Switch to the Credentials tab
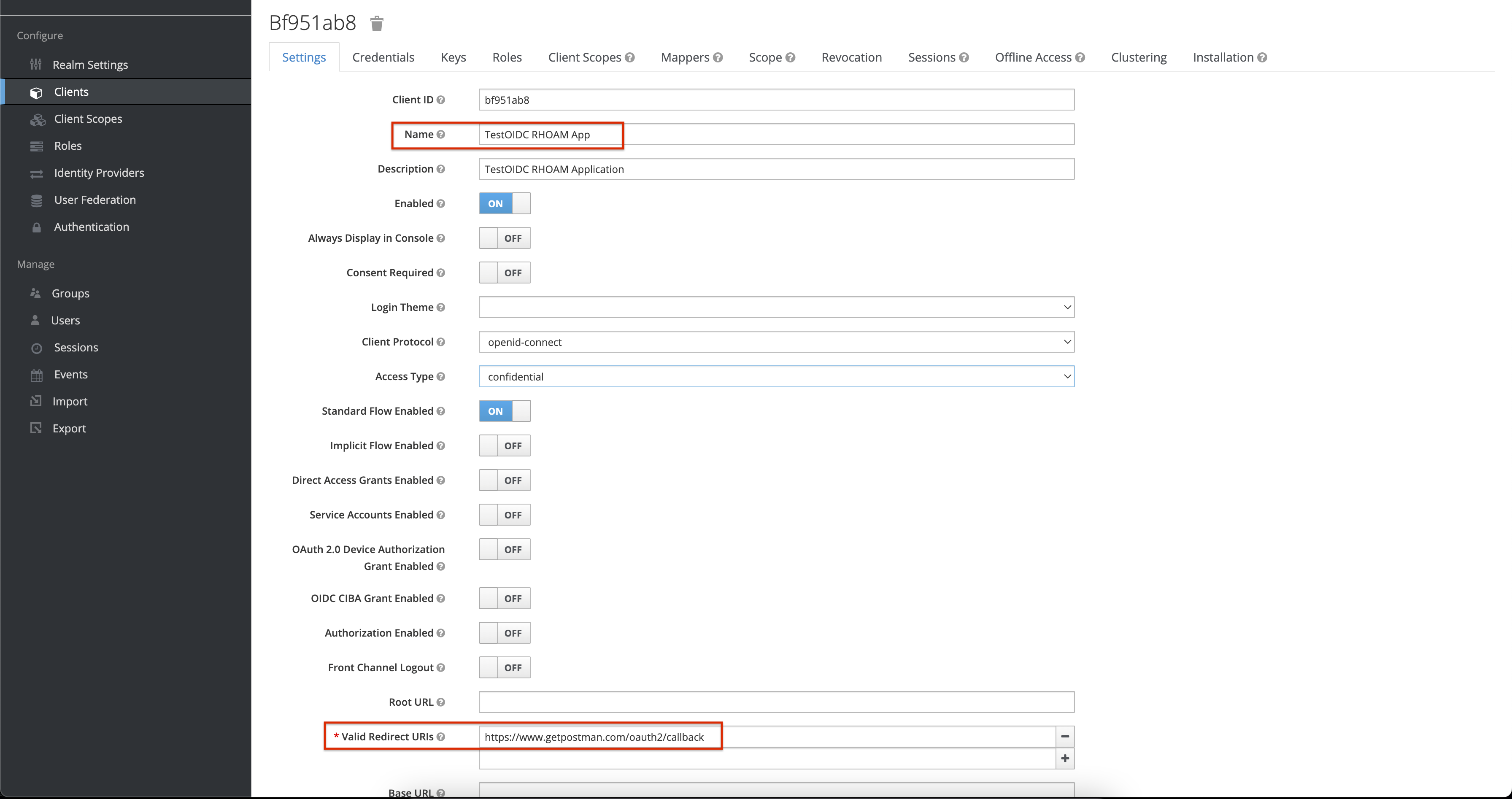Screen dimensions: 1512x799 (x=383, y=57)
